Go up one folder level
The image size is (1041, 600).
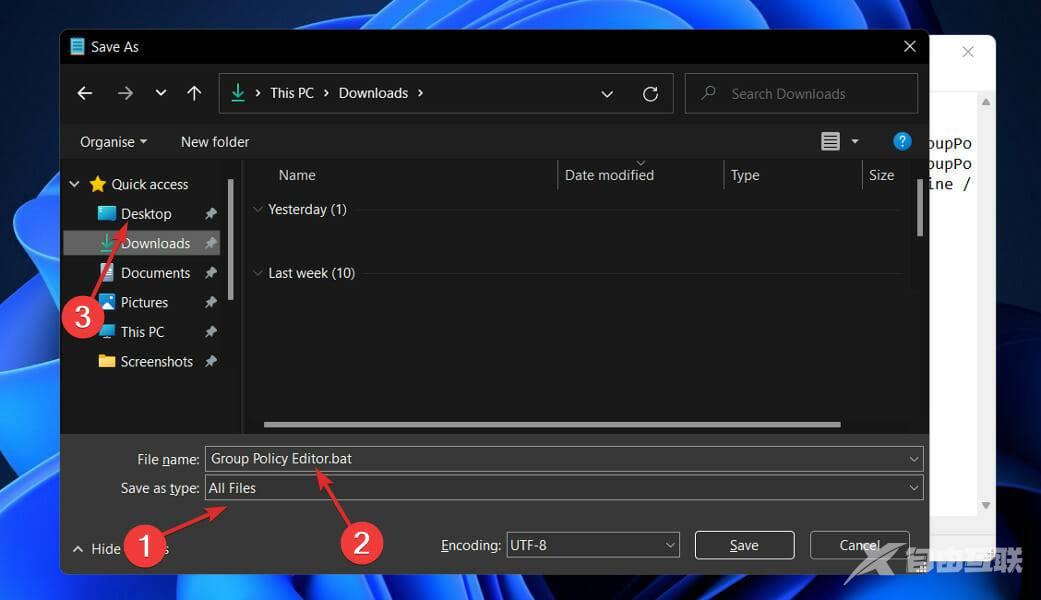tap(194, 93)
